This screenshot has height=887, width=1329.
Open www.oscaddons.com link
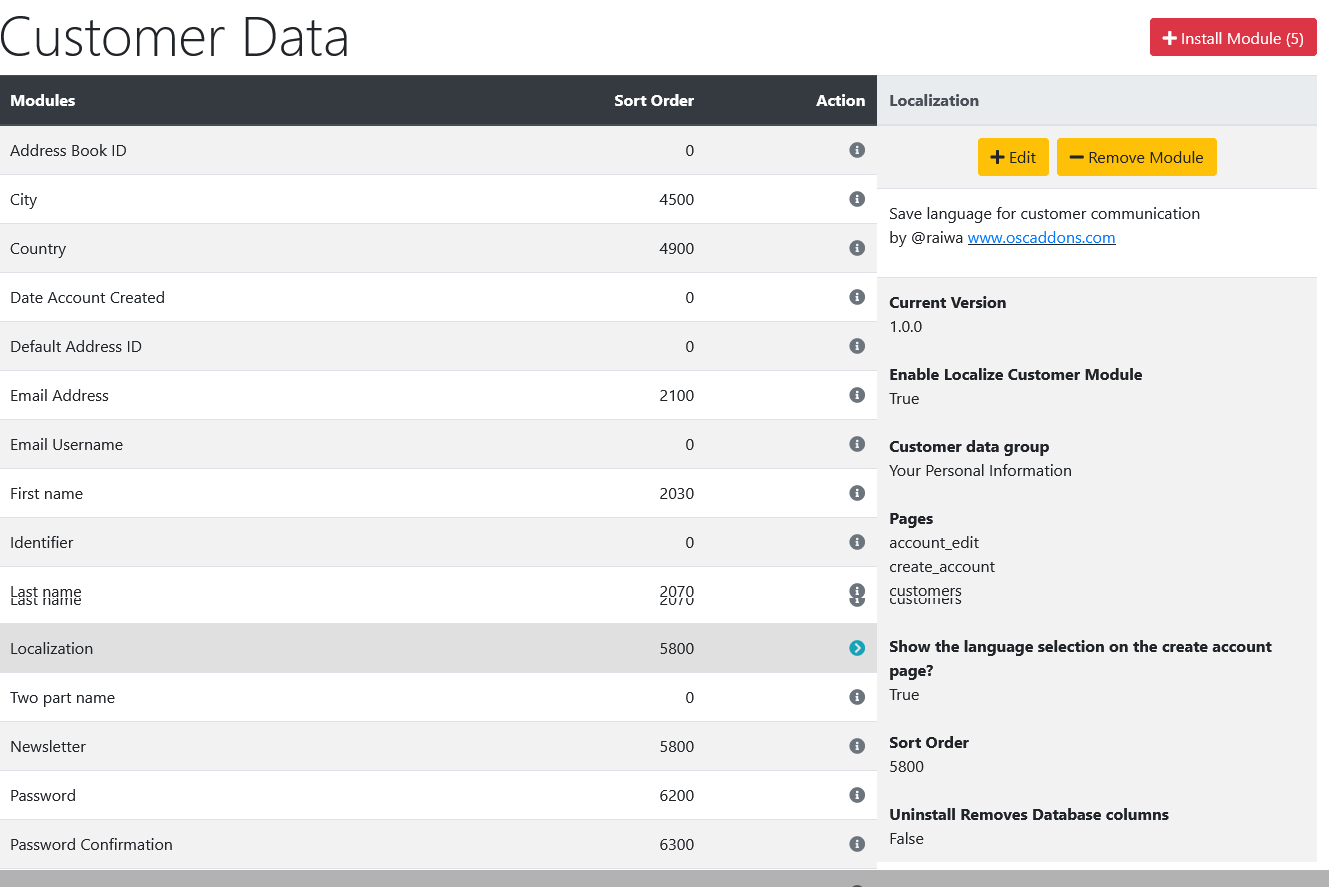pos(1042,238)
